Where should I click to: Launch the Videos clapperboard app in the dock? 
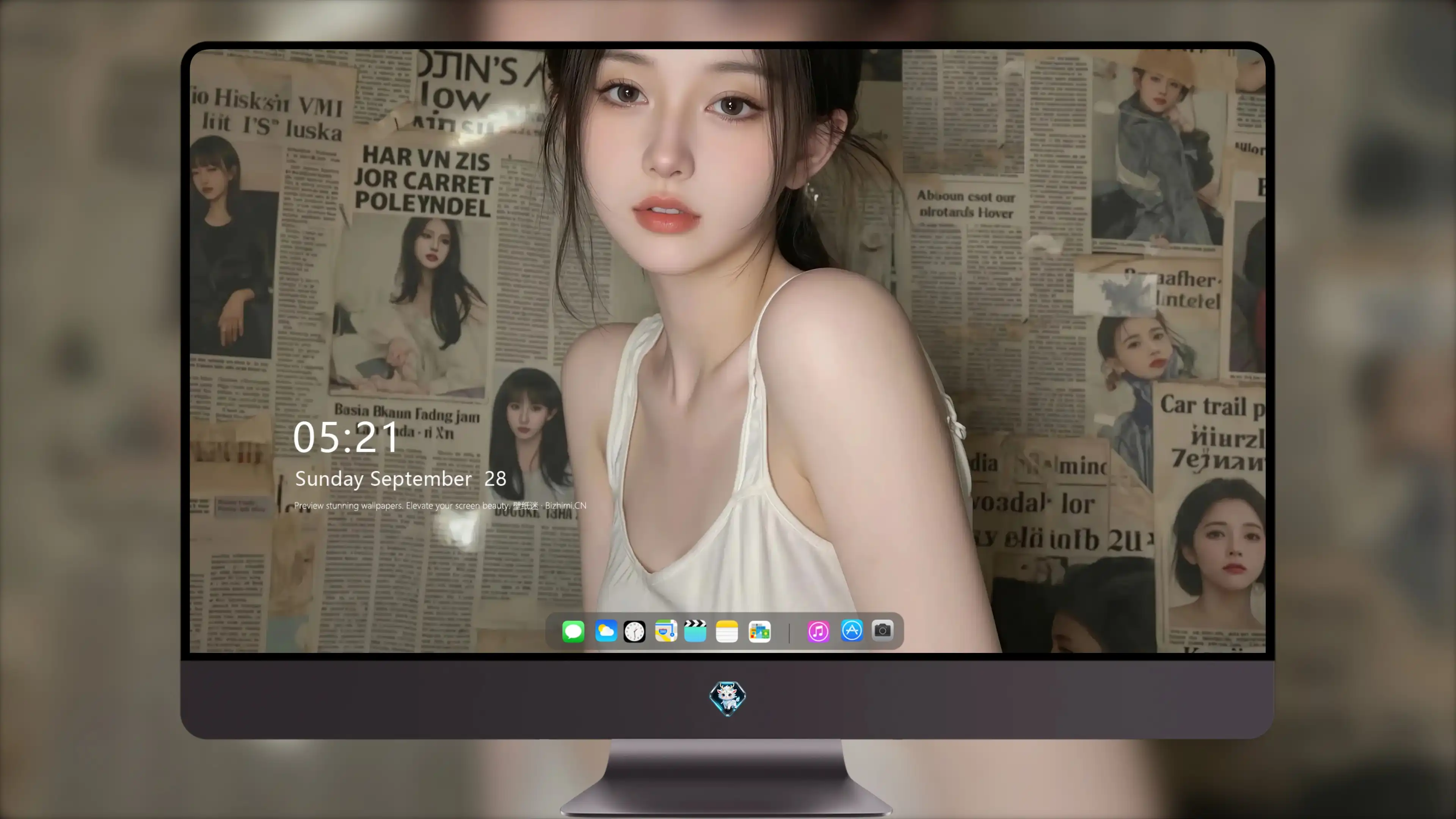(x=695, y=631)
